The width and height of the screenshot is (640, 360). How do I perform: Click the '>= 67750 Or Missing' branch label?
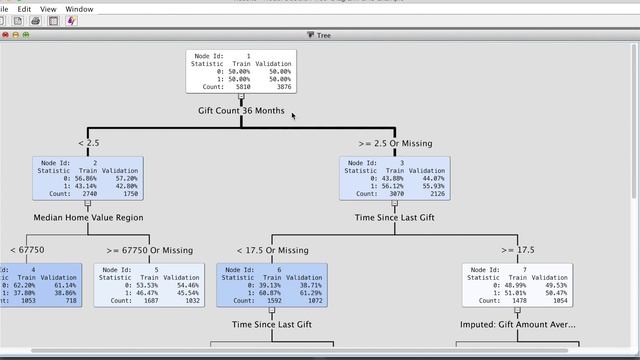(149, 250)
